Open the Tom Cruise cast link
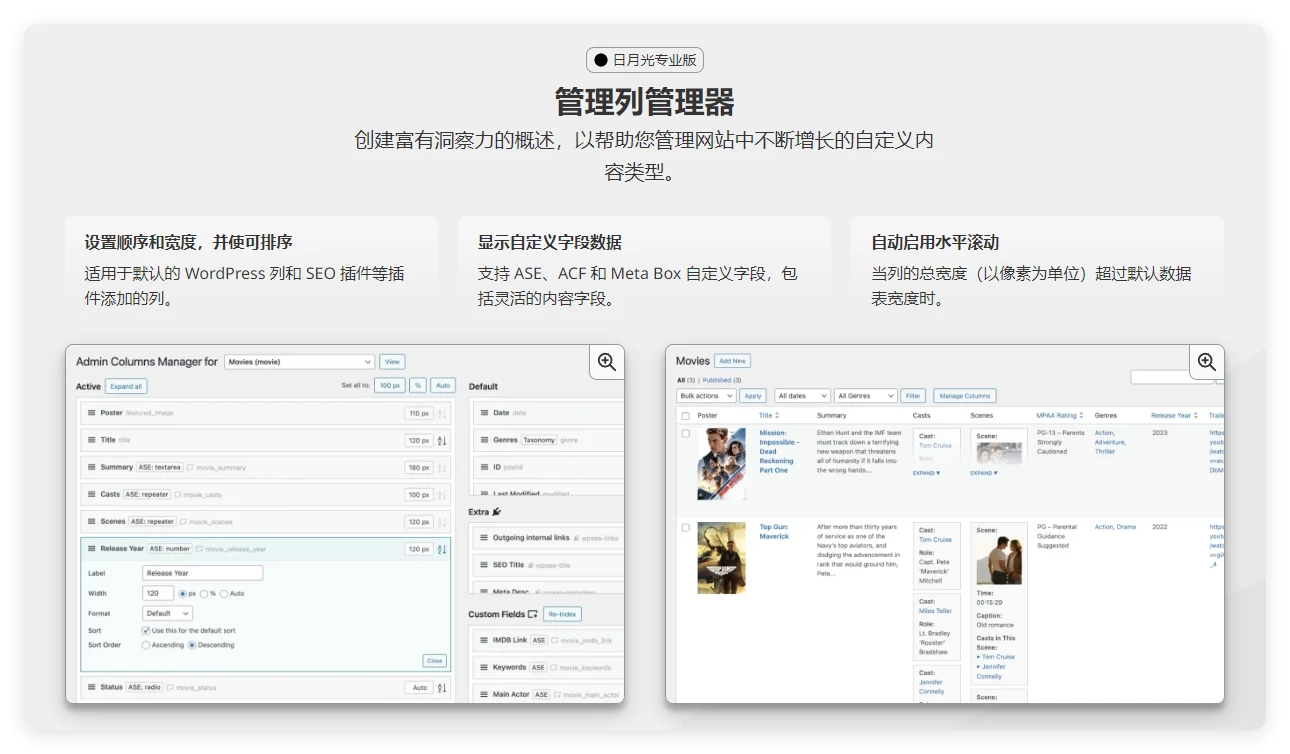1290x754 pixels. [935, 445]
